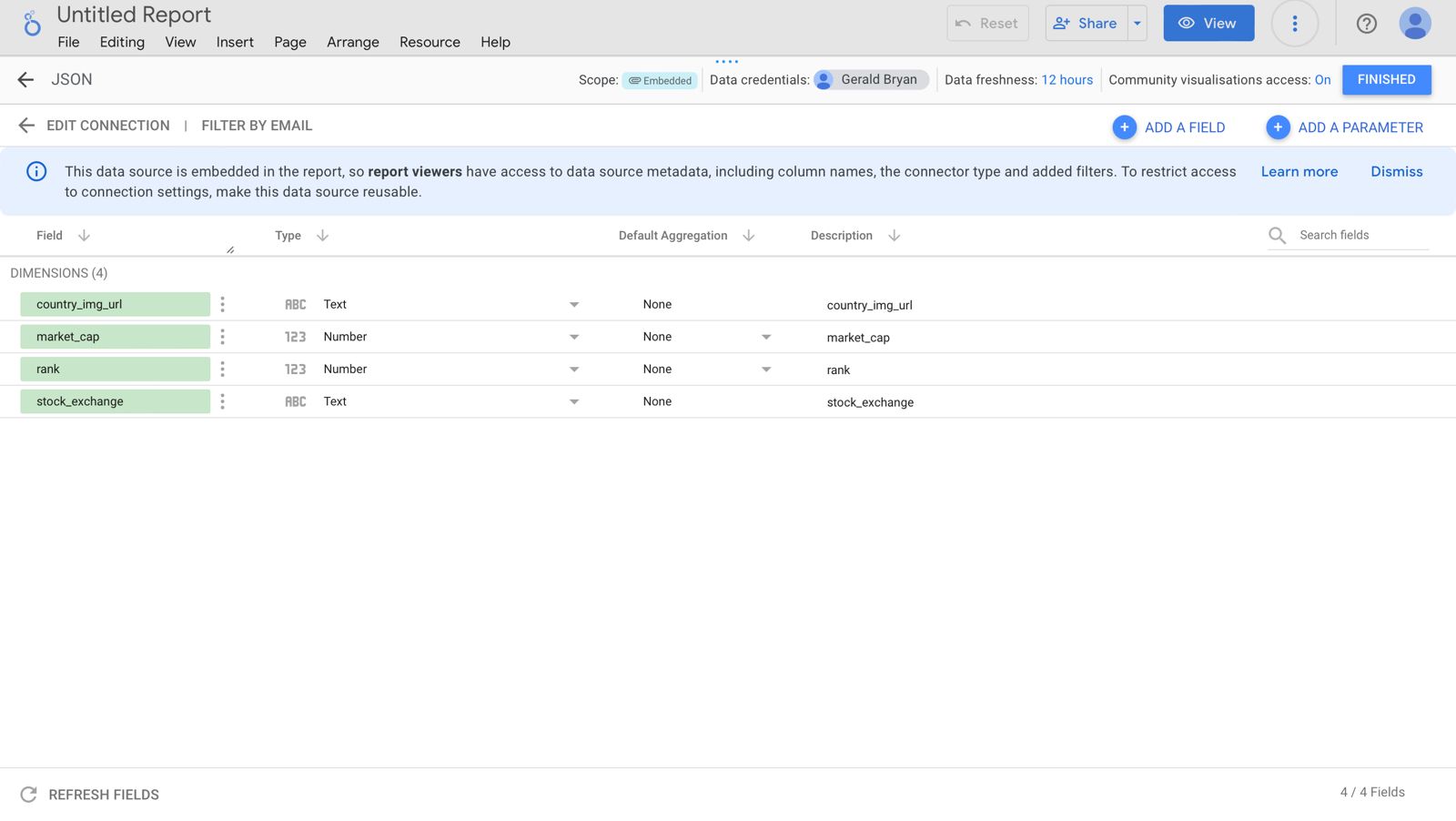Go back with the arrow beside JSON
1456x821 pixels.
pos(25,80)
